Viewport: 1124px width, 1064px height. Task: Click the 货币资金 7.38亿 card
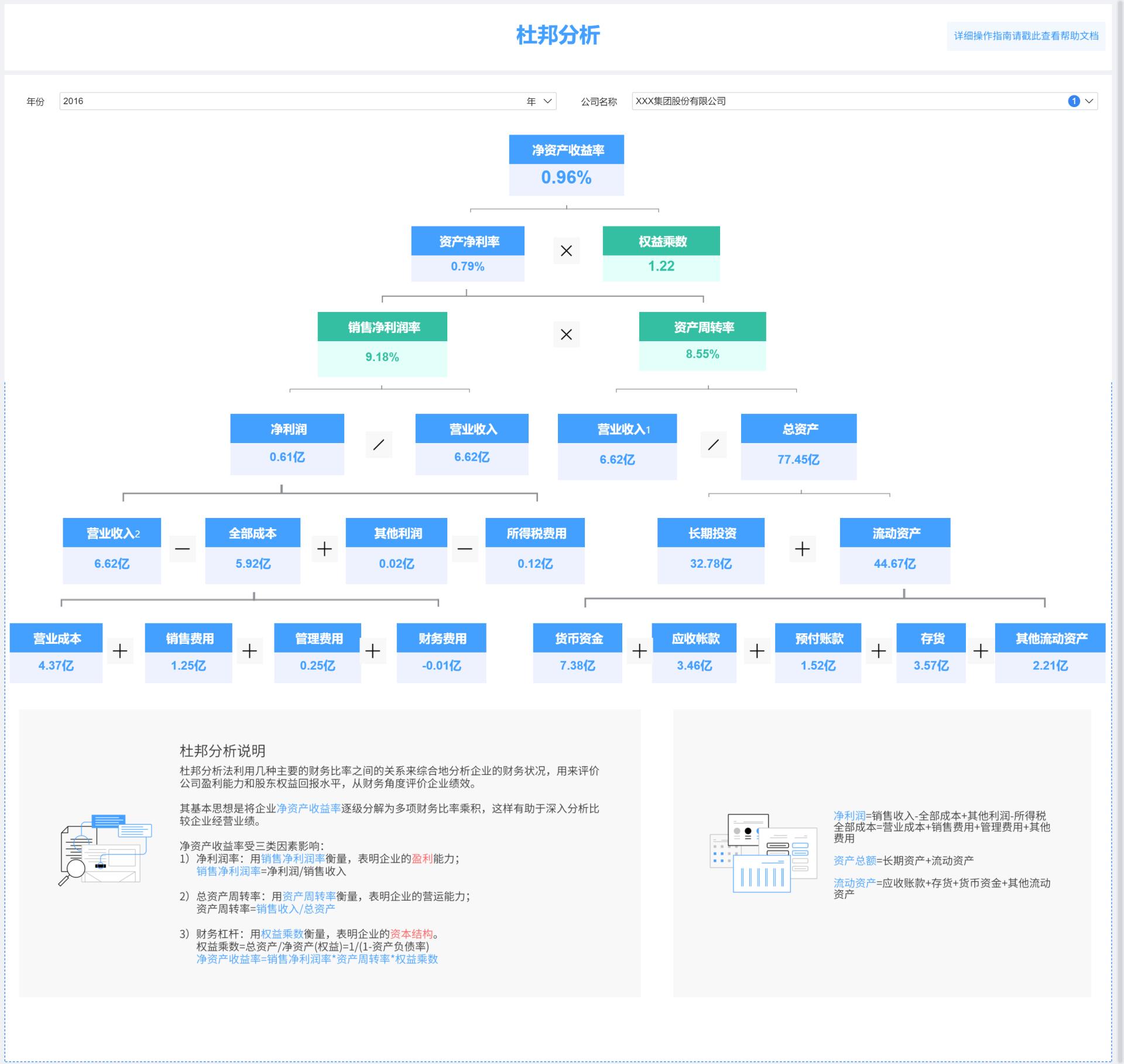tap(577, 653)
